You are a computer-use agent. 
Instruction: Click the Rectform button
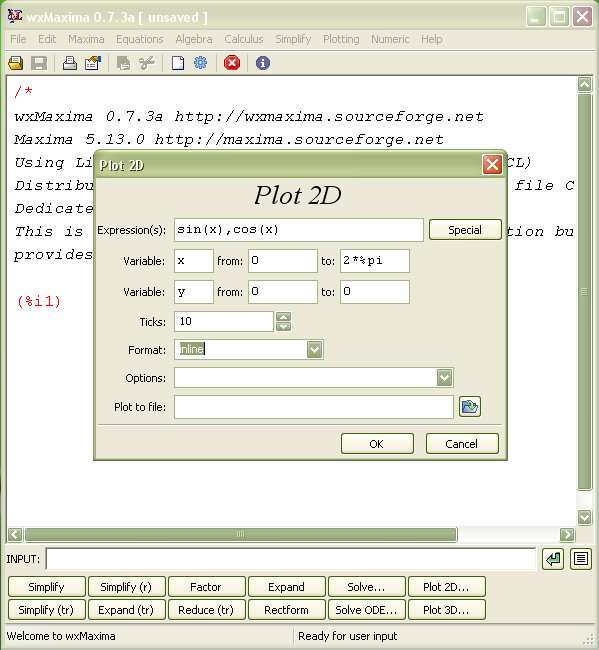tap(286, 610)
